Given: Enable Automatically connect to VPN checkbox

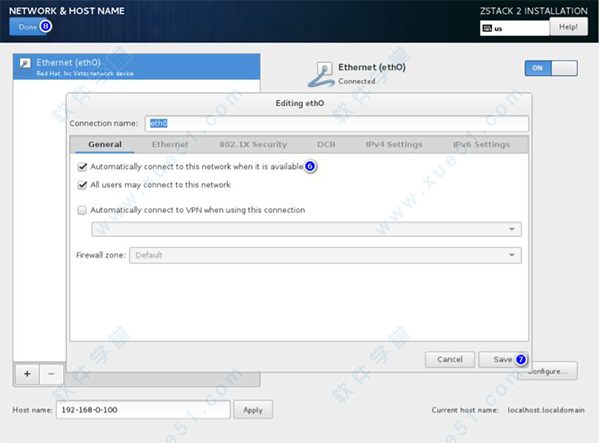Looking at the screenshot, I should [x=82, y=211].
